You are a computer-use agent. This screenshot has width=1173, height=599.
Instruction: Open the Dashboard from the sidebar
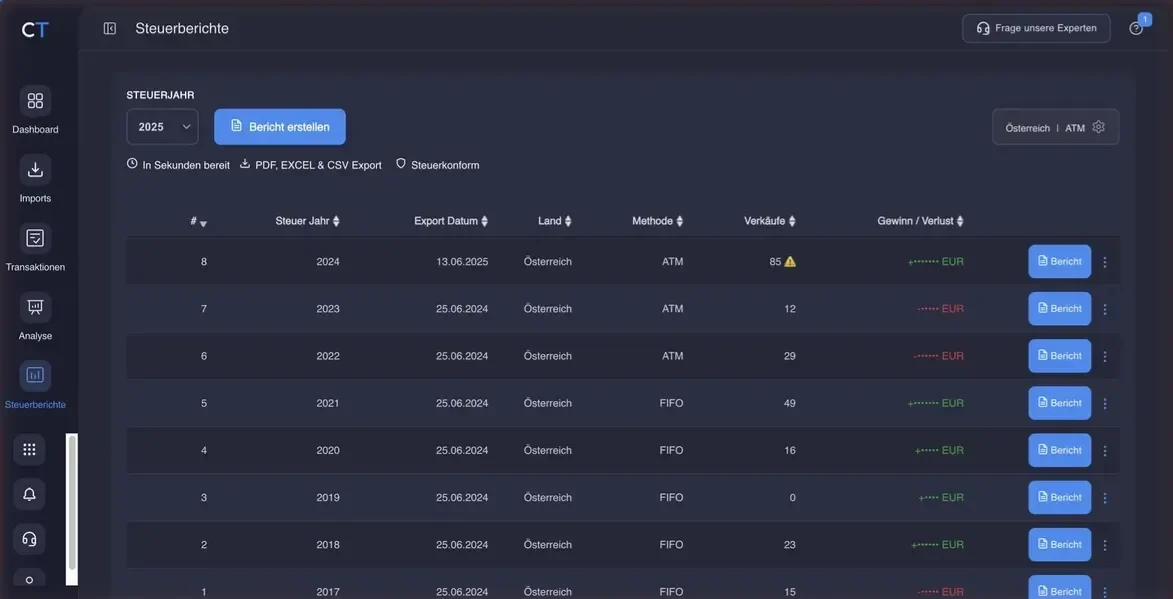(x=35, y=101)
